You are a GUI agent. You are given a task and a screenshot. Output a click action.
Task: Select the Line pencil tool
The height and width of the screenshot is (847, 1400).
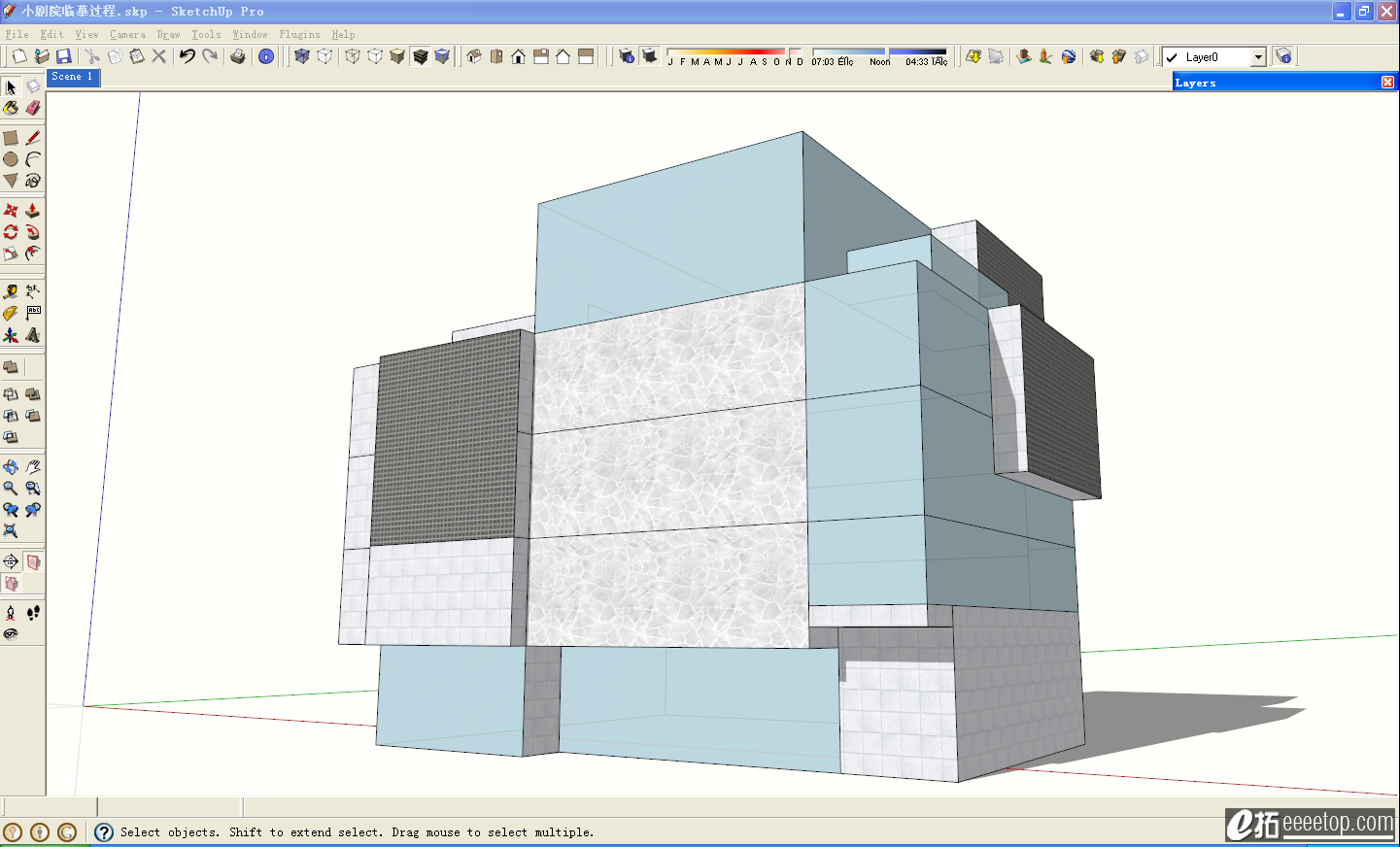click(33, 138)
